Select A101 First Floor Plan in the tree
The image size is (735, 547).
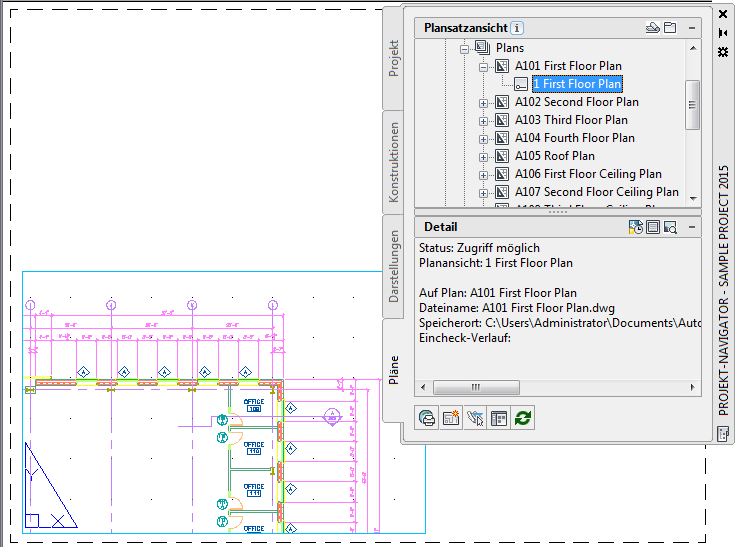568,66
